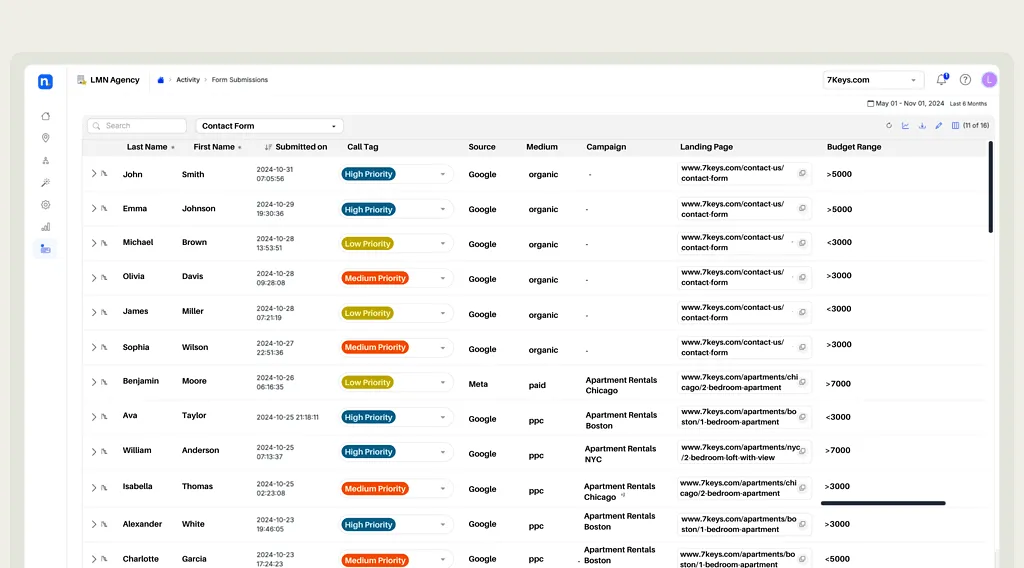
Task: Sort by the First Name column
Action: pyautogui.click(x=217, y=147)
